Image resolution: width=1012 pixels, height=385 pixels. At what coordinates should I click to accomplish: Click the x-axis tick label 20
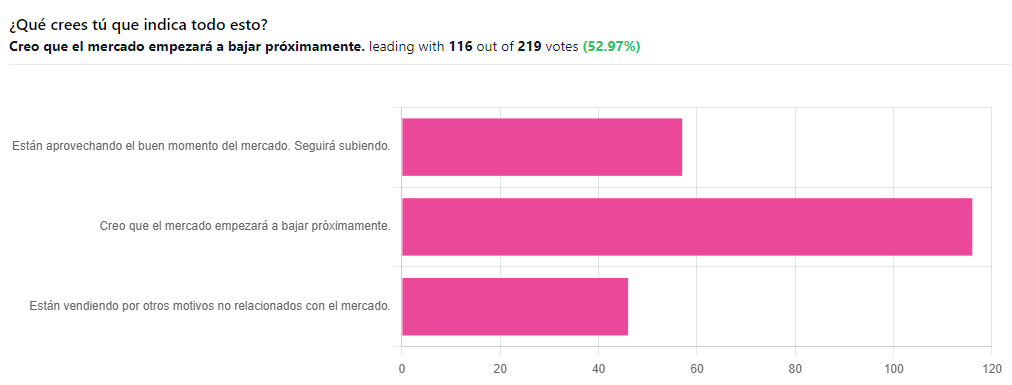point(500,368)
